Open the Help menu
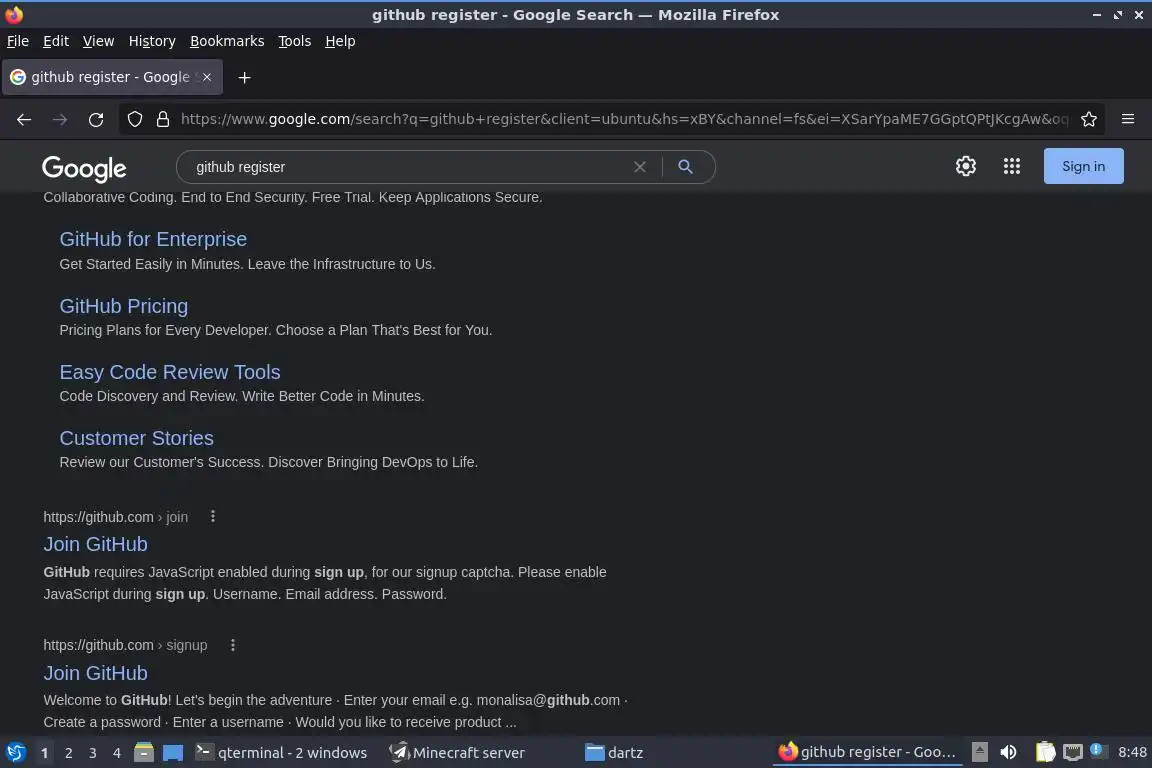 [x=340, y=41]
